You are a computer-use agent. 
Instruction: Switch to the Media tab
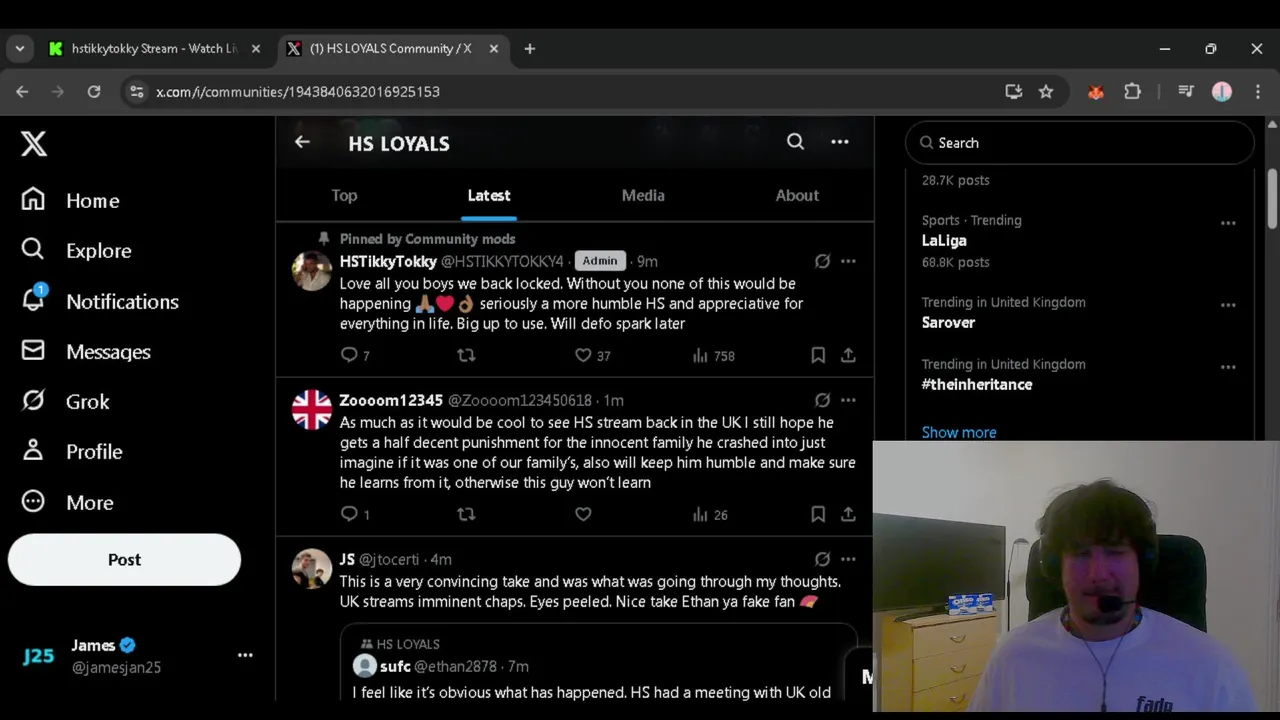(643, 196)
